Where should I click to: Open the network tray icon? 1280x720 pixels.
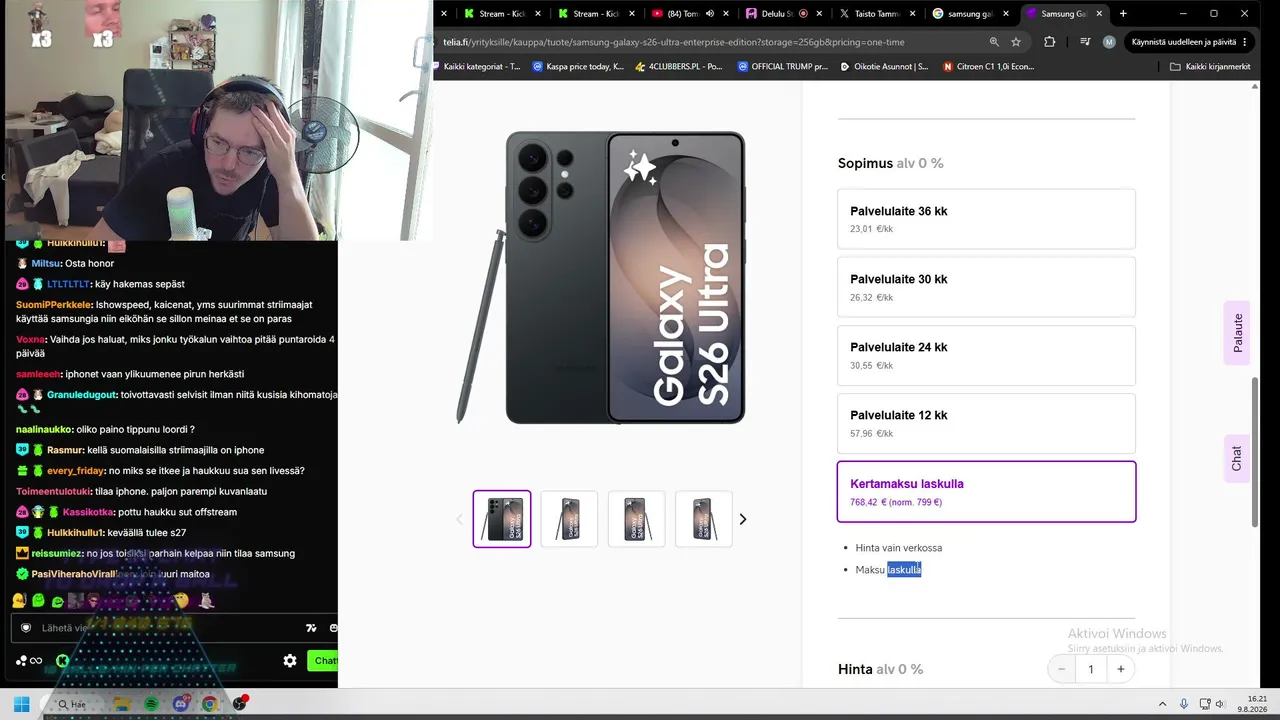point(1205,704)
